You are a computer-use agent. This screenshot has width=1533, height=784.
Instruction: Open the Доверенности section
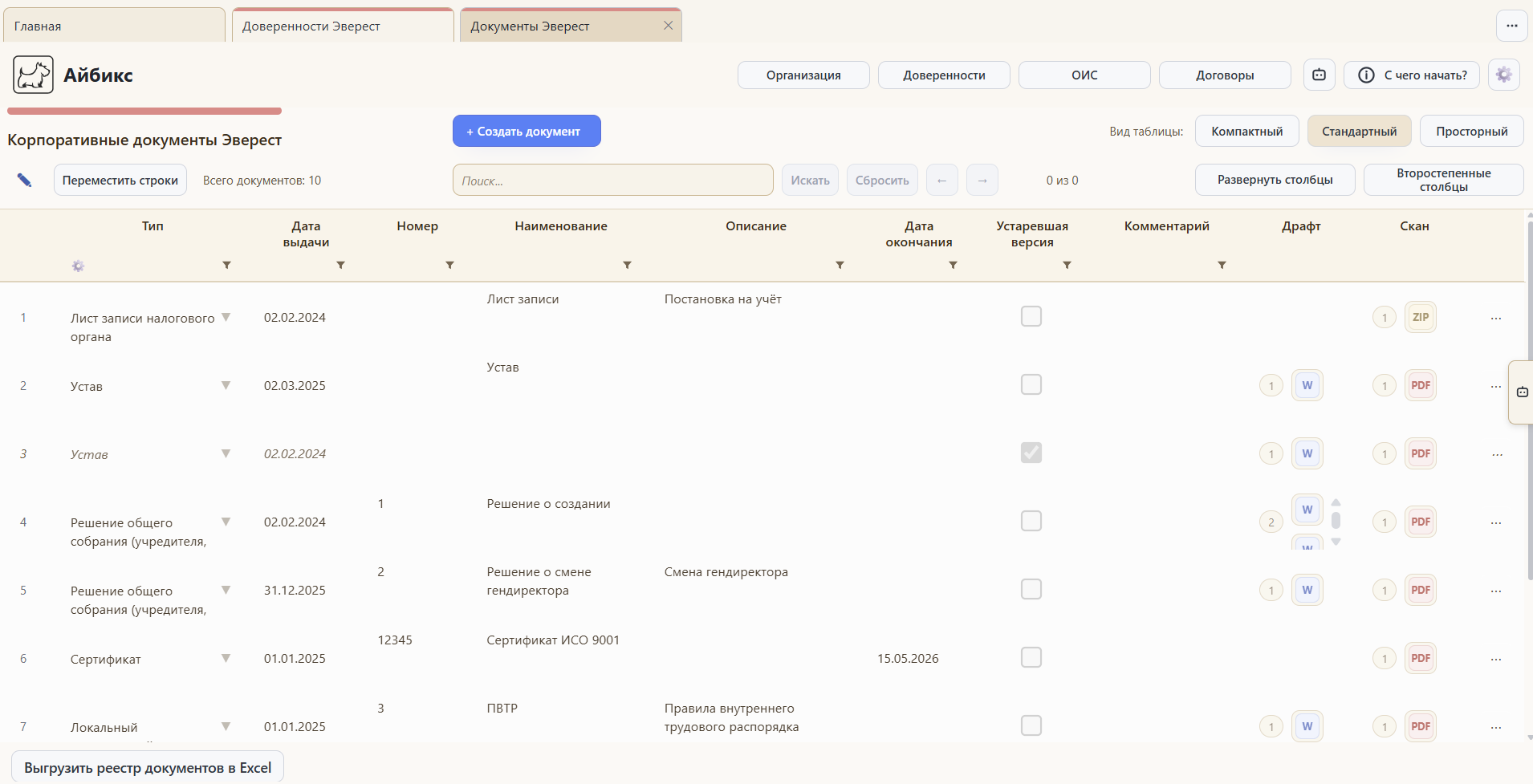[944, 75]
